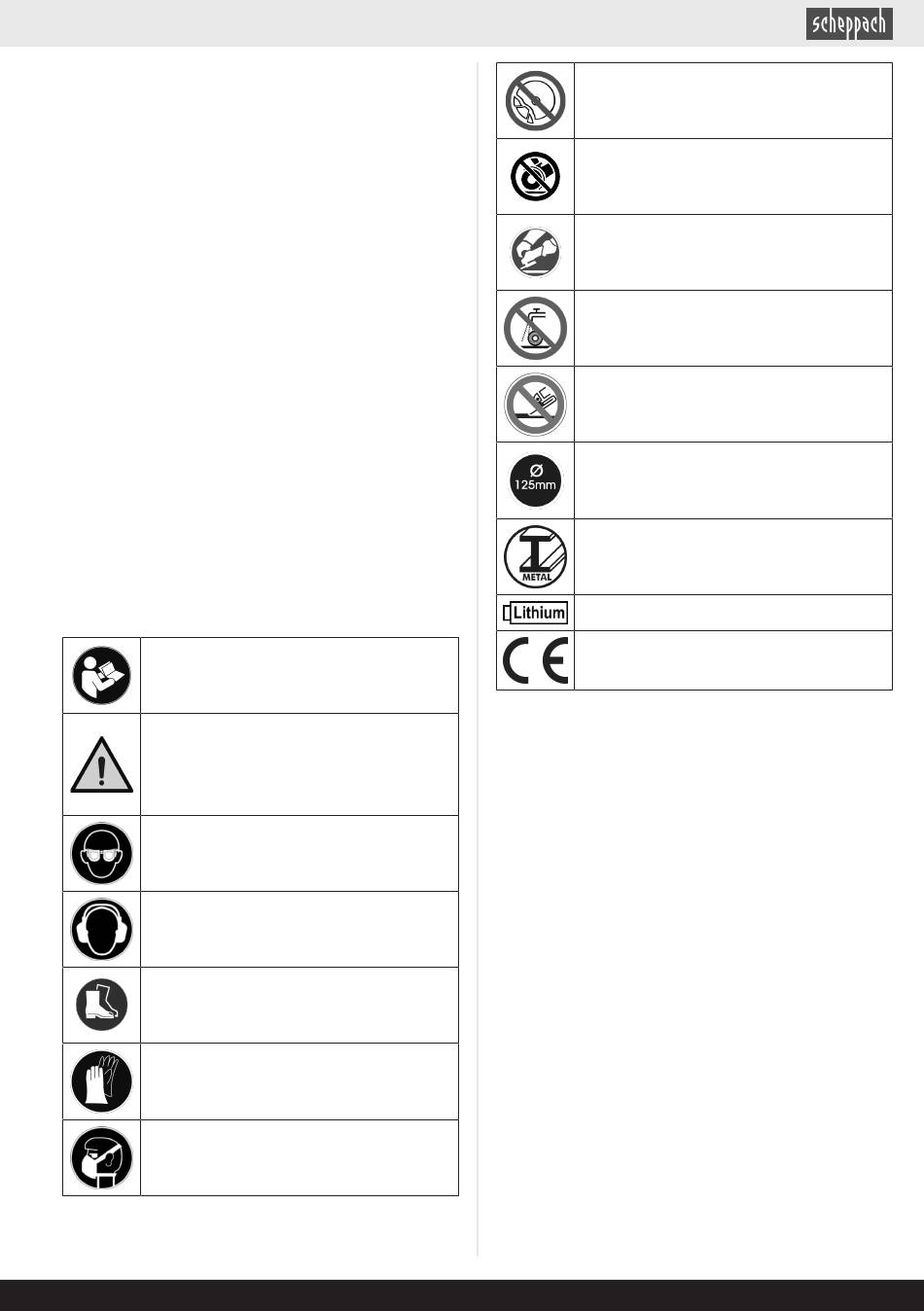Image resolution: width=924 pixels, height=1311 pixels.
Task: Click the CE conformity mark
Action: click(535, 660)
